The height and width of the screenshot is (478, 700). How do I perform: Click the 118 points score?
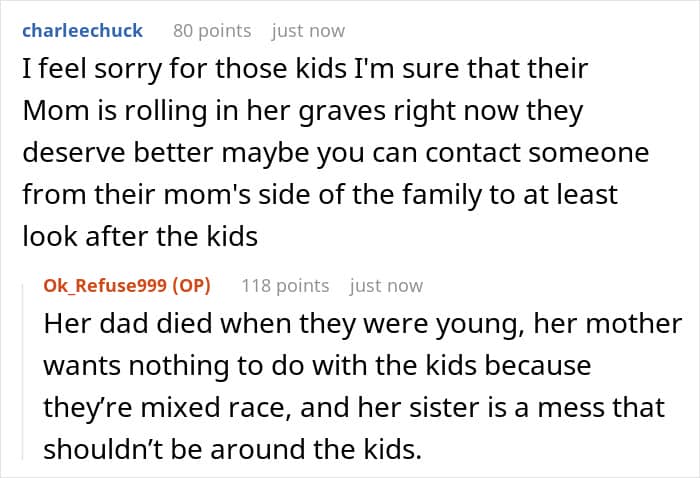pos(285,285)
